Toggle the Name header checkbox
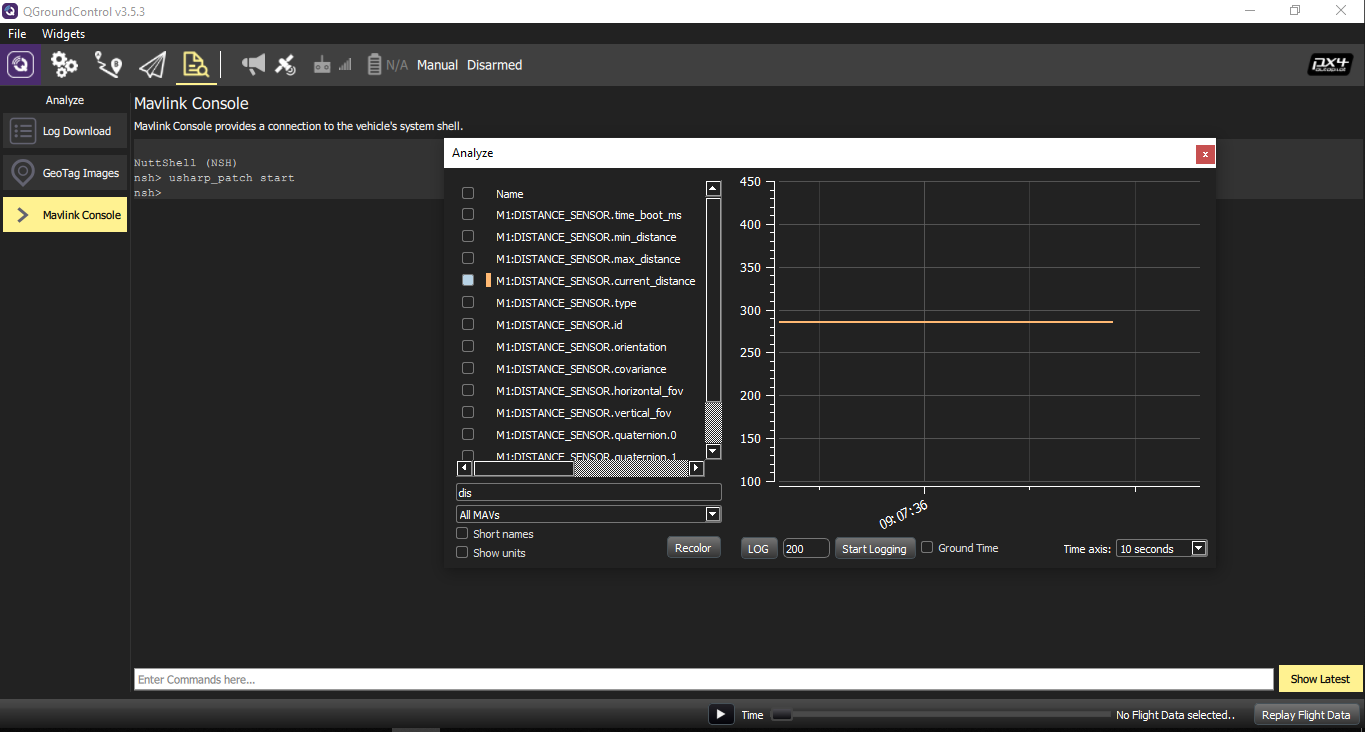Image resolution: width=1365 pixels, height=732 pixels. tap(467, 193)
